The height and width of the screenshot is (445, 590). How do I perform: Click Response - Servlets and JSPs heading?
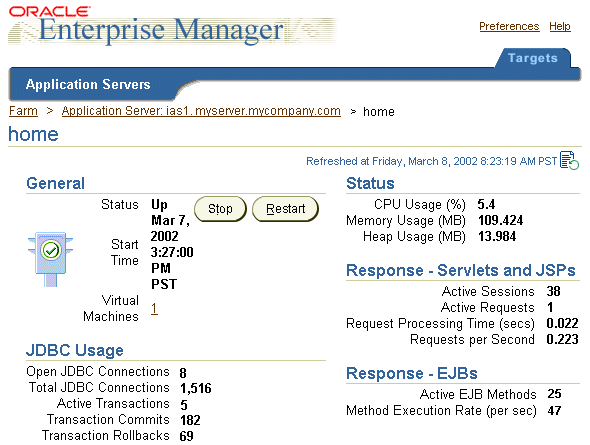pyautogui.click(x=461, y=270)
